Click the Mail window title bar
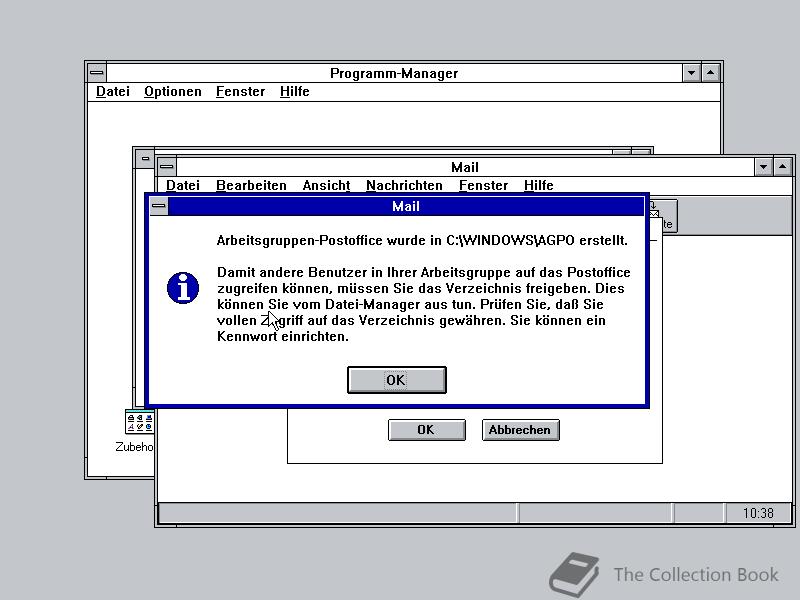Viewport: 800px width, 600px height. (465, 167)
